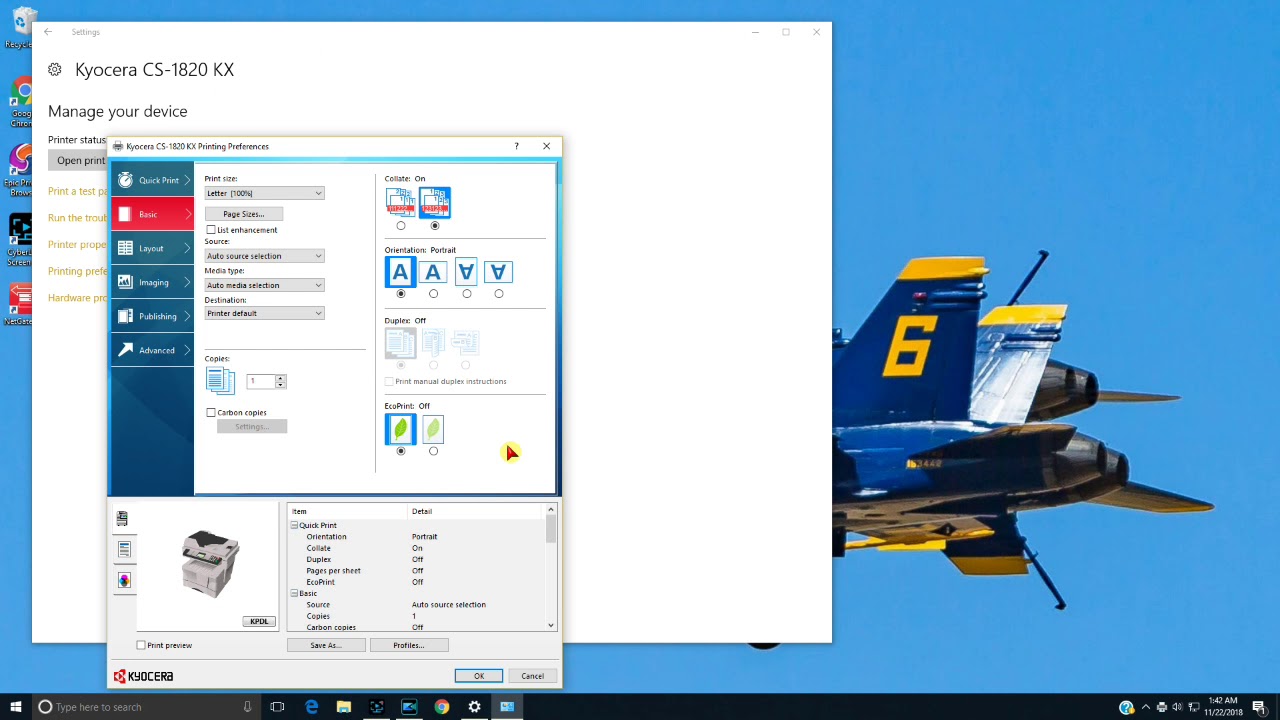Enable Print preview checkbox

coord(141,645)
